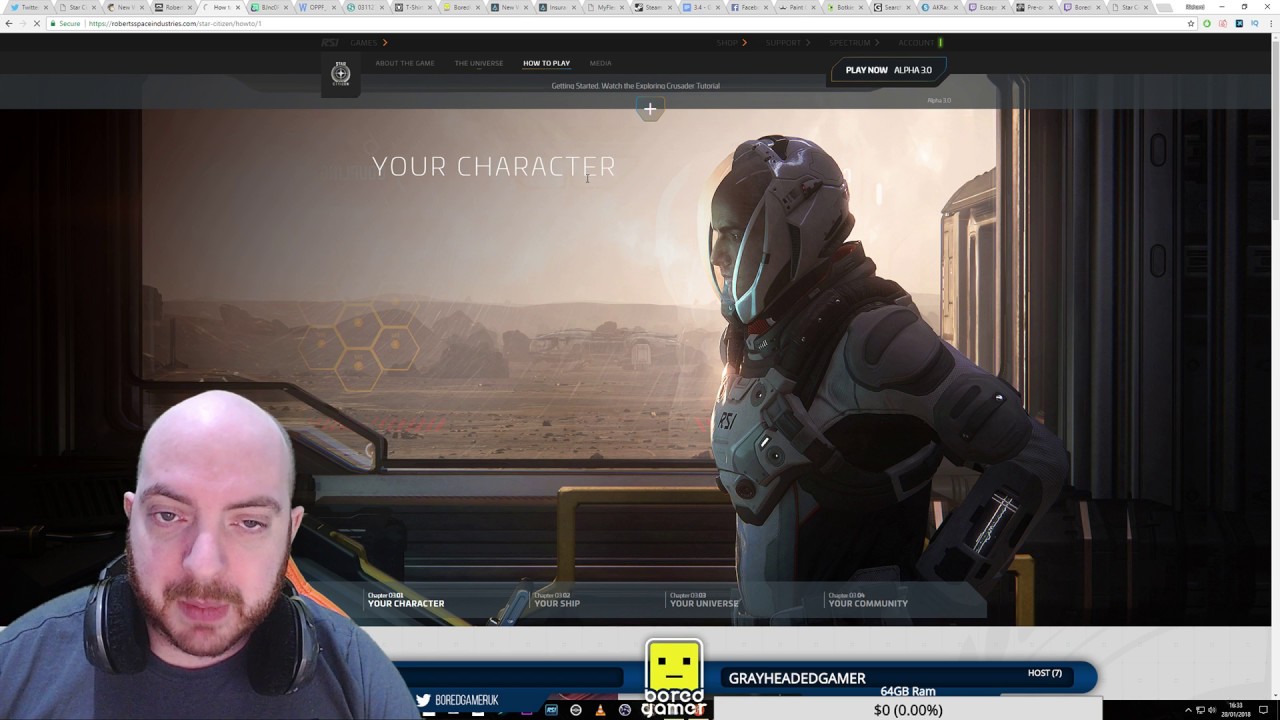Open the RSI launcher icon in the taskbar
Viewport: 1280px width, 720px height.
[551, 710]
